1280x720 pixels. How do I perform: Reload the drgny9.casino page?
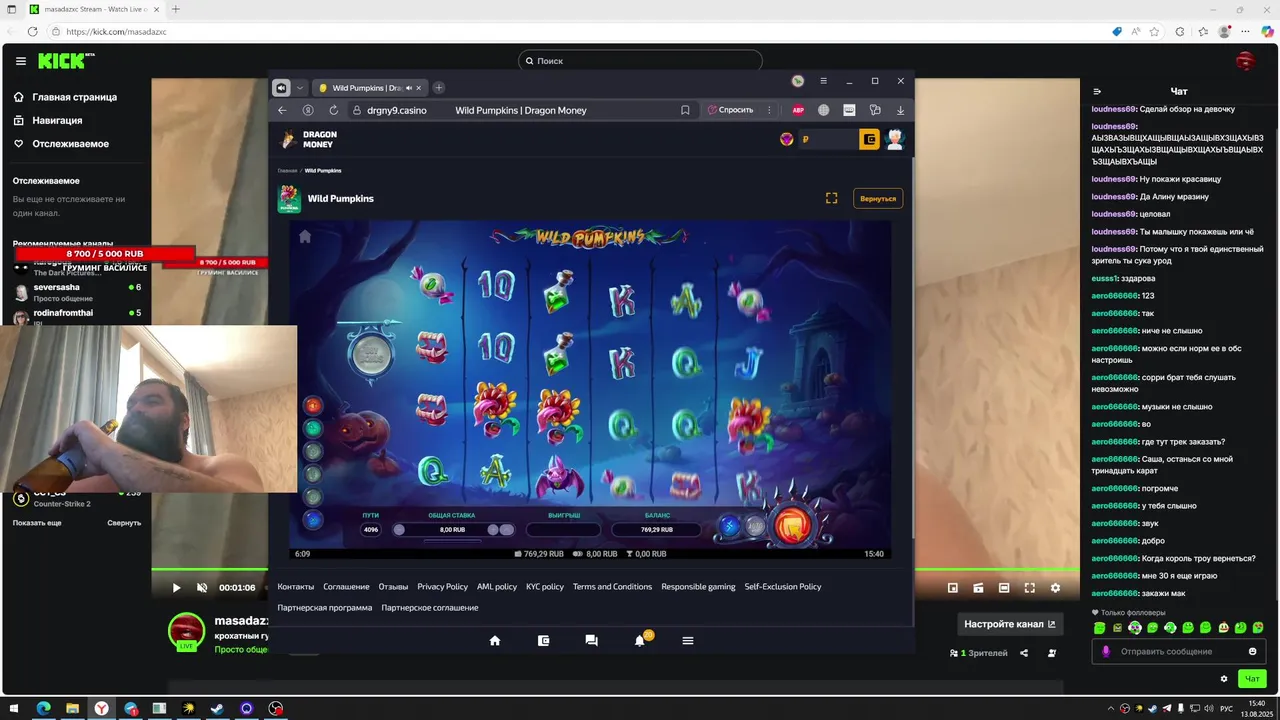pyautogui.click(x=334, y=110)
